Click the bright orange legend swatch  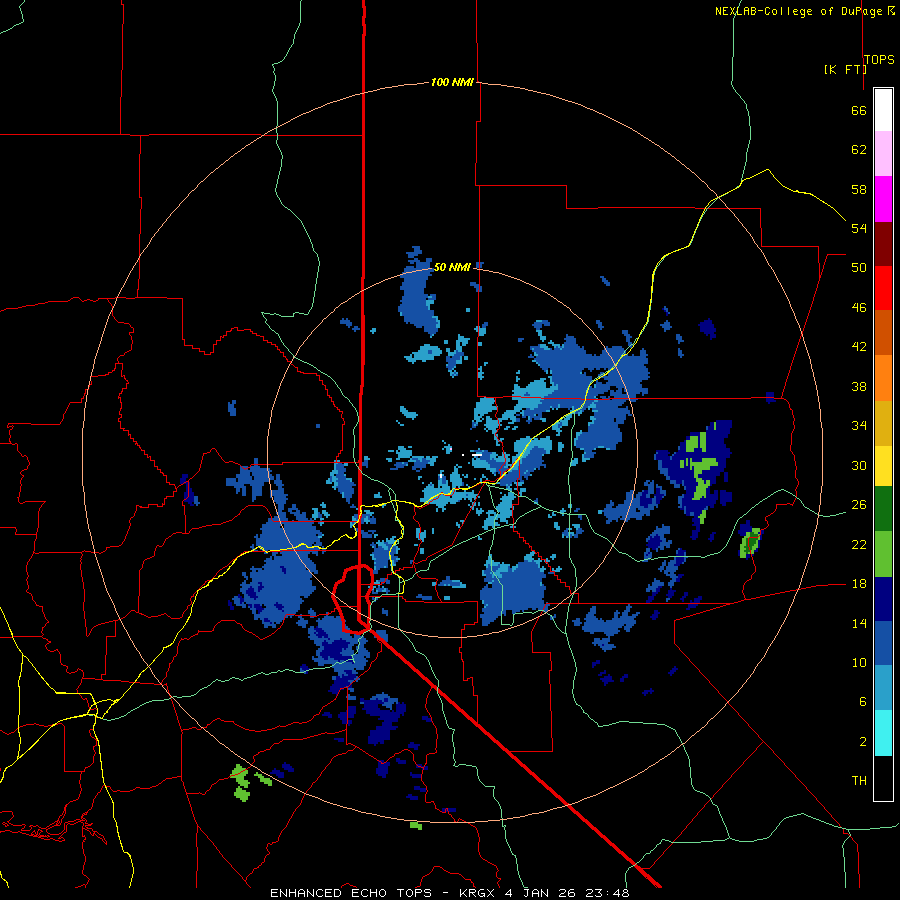click(883, 378)
